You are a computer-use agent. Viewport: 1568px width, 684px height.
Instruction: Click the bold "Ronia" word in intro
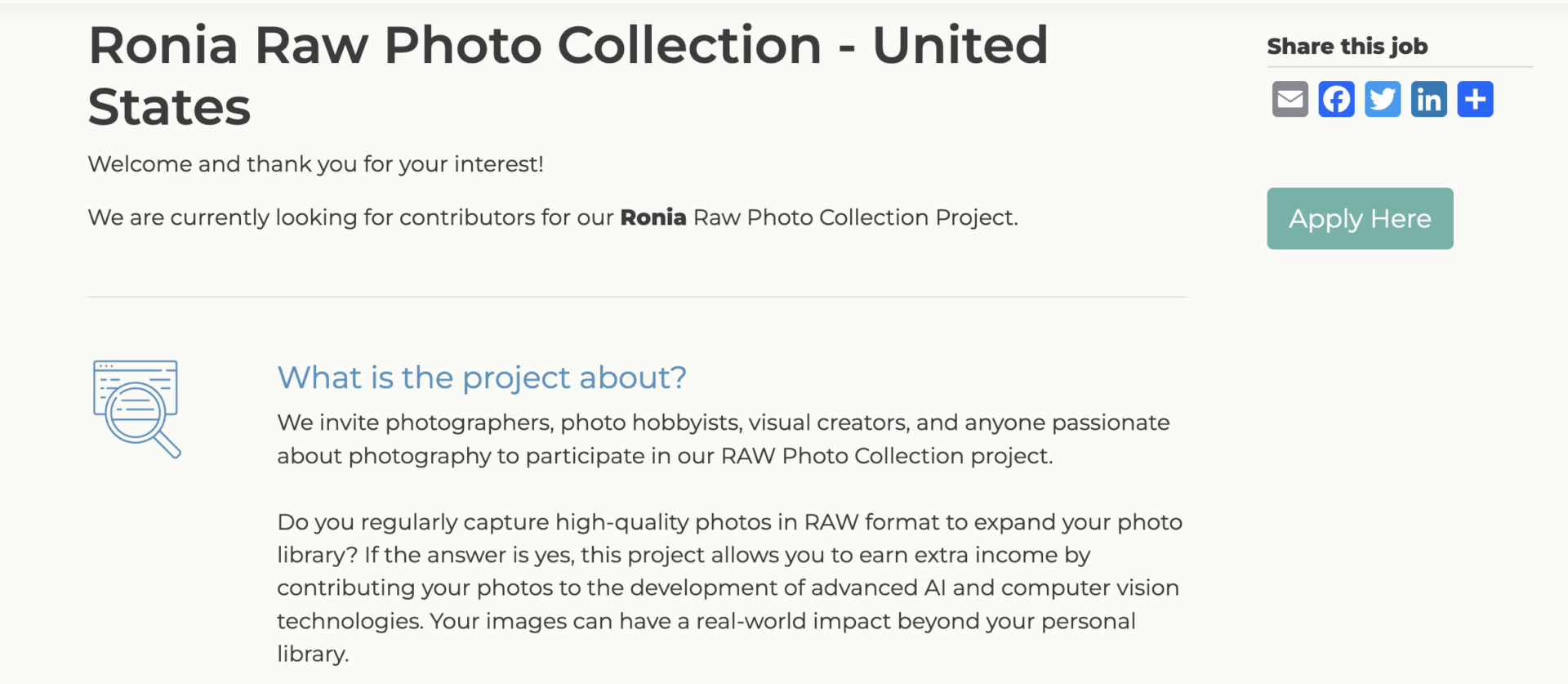point(653,217)
